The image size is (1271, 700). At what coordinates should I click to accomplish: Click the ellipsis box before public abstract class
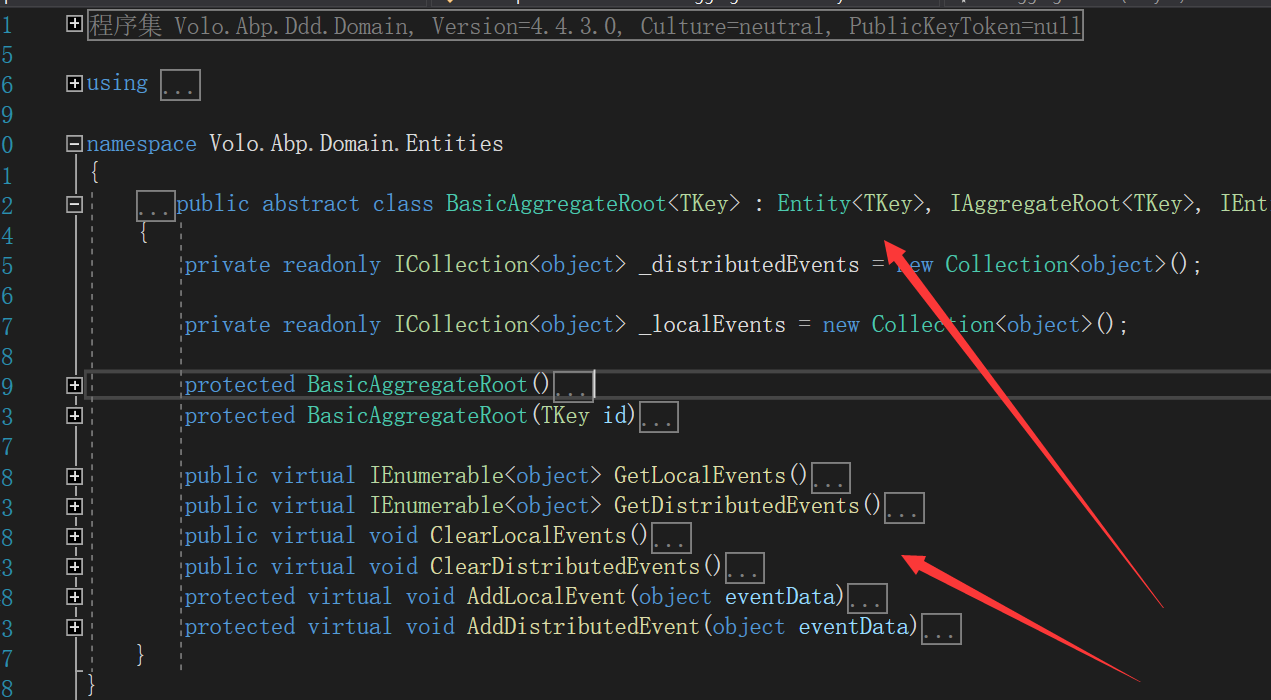tap(156, 206)
